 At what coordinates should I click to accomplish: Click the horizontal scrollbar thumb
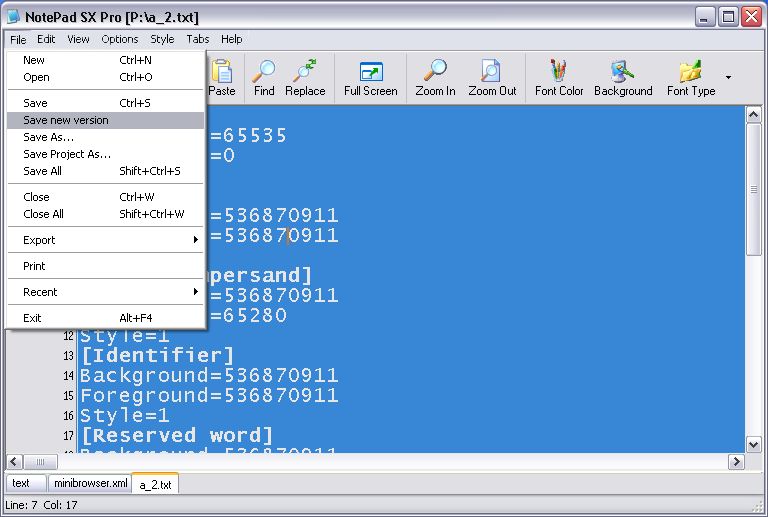[x=40, y=462]
